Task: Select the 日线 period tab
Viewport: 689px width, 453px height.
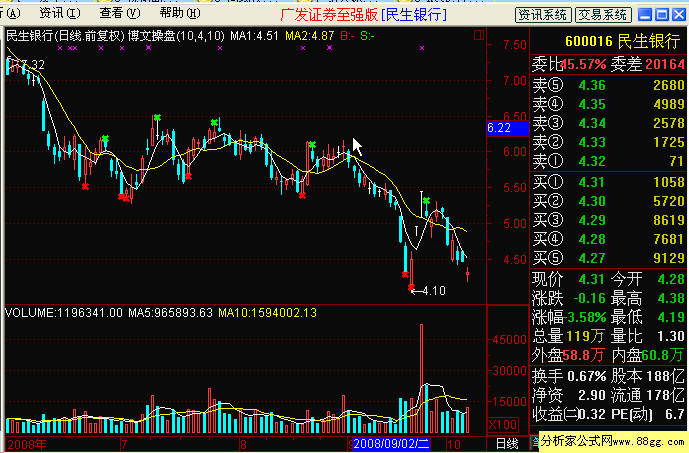Action: 507,443
